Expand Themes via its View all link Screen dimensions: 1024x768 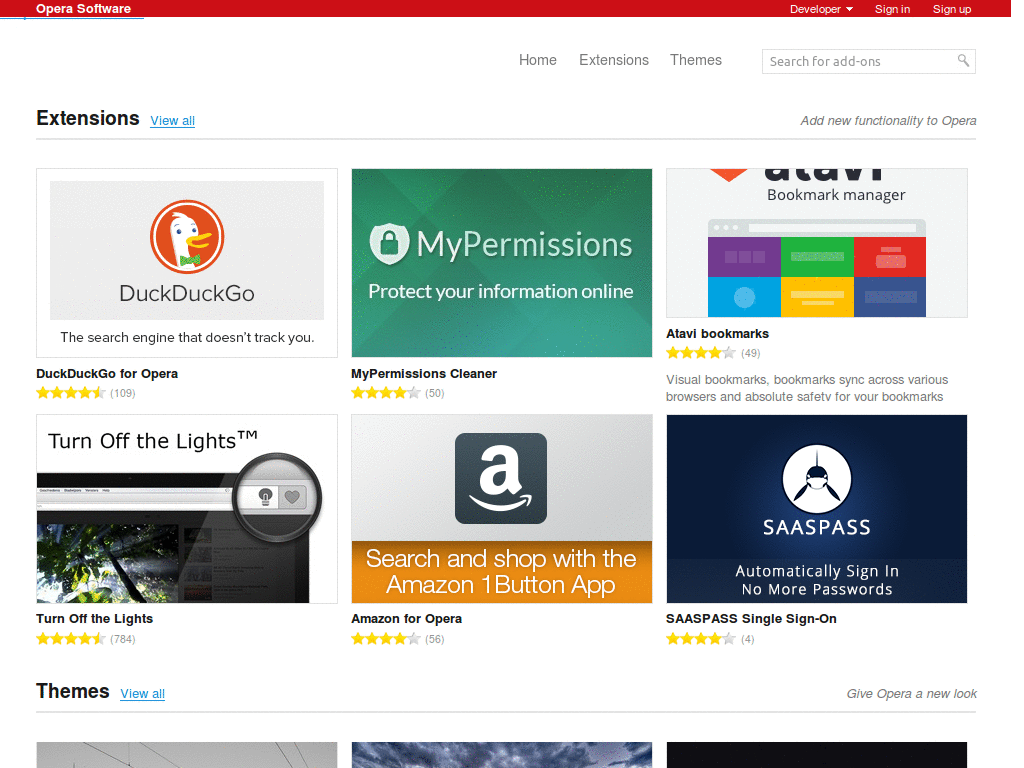point(142,693)
